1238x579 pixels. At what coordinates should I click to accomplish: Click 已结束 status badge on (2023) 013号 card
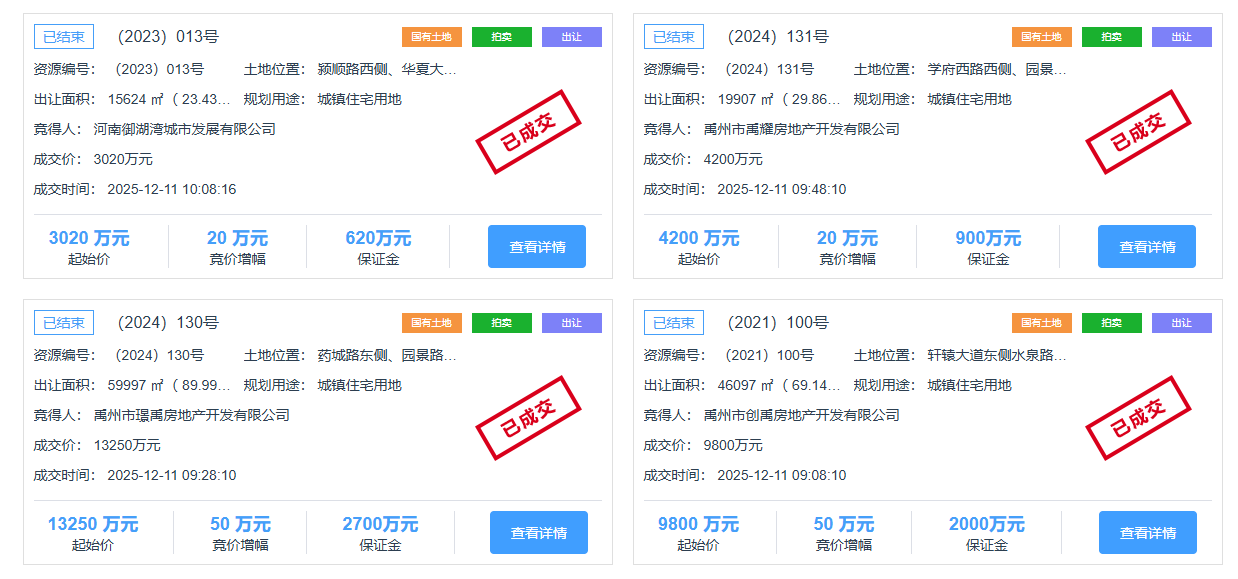click(64, 37)
